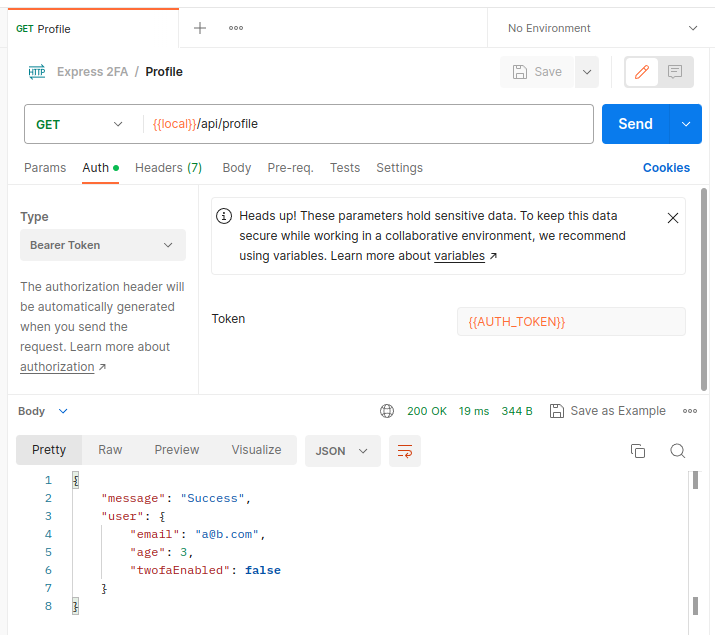Open the Cookies link
715x635 pixels.
666,168
